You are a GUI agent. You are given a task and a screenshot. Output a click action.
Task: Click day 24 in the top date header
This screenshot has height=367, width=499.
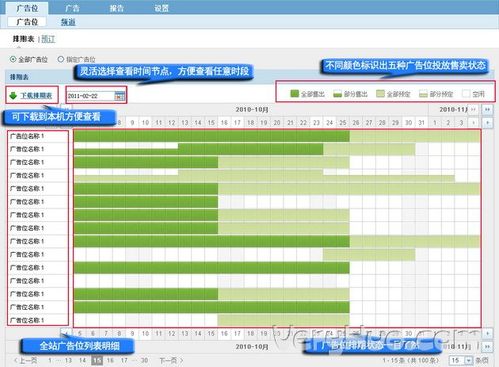pyautogui.click(x=329, y=123)
